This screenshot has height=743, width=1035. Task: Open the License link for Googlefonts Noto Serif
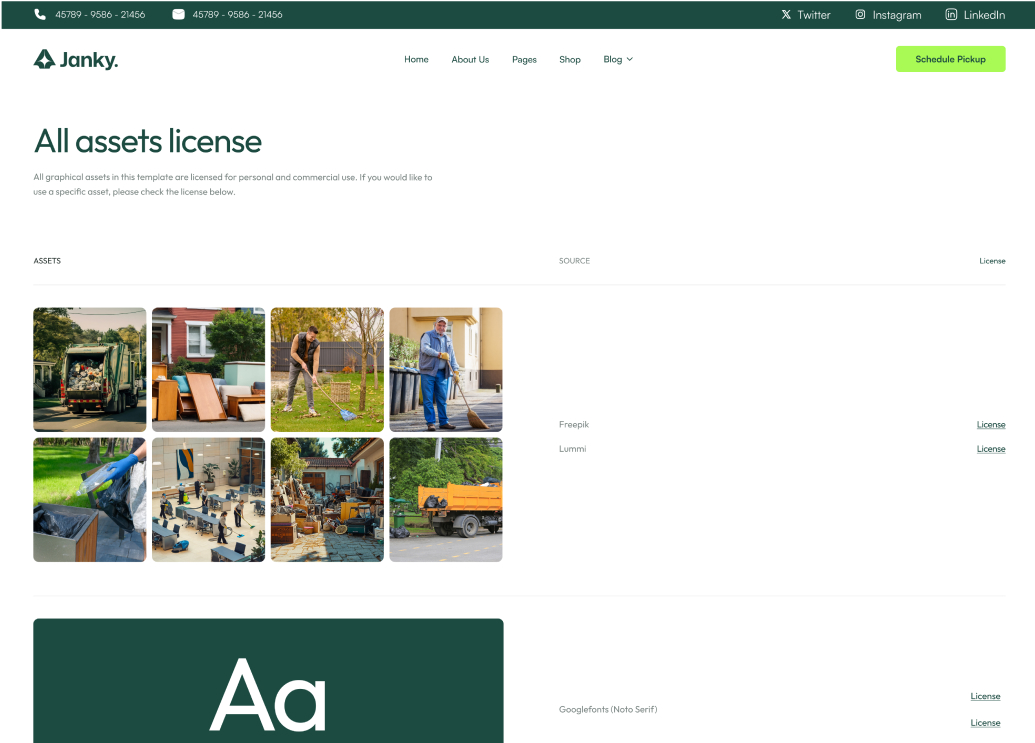(984, 696)
